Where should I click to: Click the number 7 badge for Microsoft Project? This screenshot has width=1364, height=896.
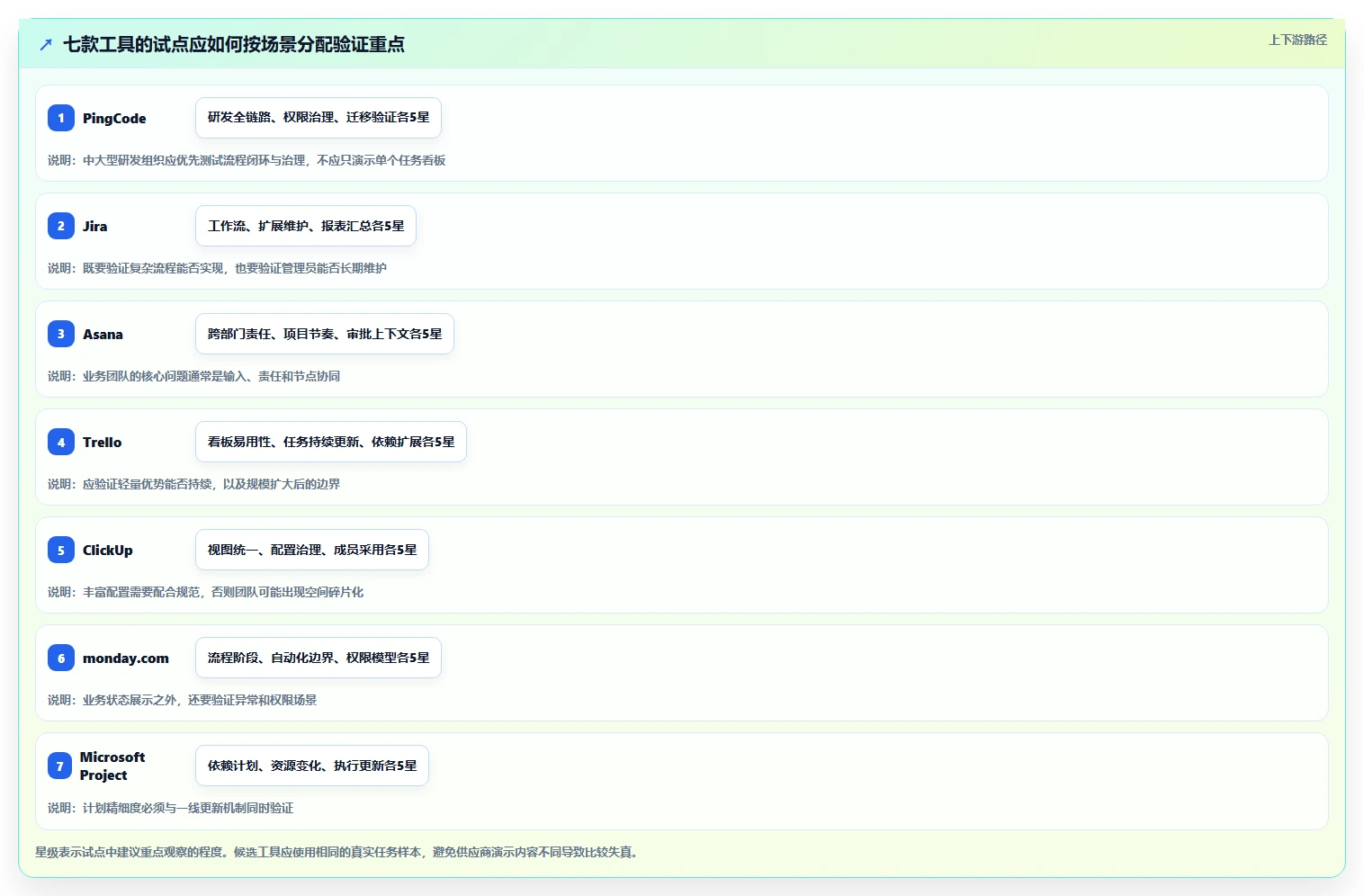point(59,766)
